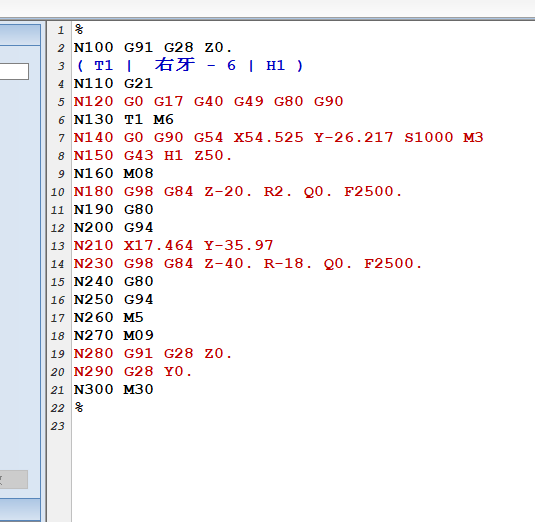
Task: Click line N210 X17.464 Y-35.97
Action: (x=174, y=246)
